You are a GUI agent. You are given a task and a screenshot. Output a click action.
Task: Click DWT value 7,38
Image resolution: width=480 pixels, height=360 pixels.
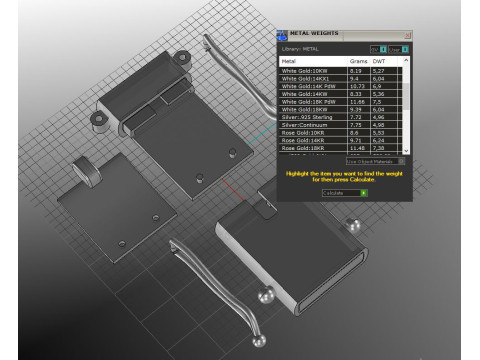click(379, 148)
